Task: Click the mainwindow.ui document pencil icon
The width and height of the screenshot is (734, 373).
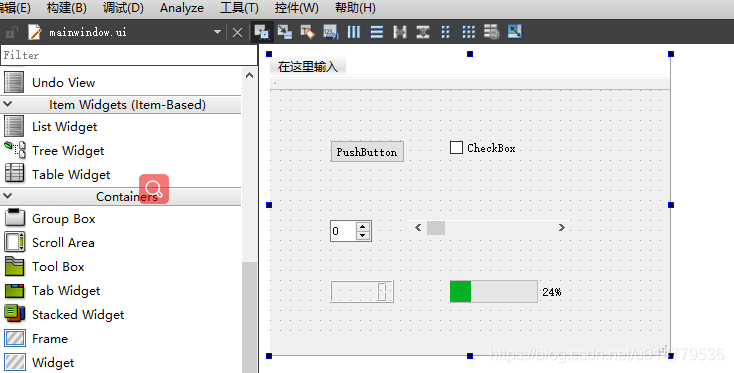Action: pos(35,32)
